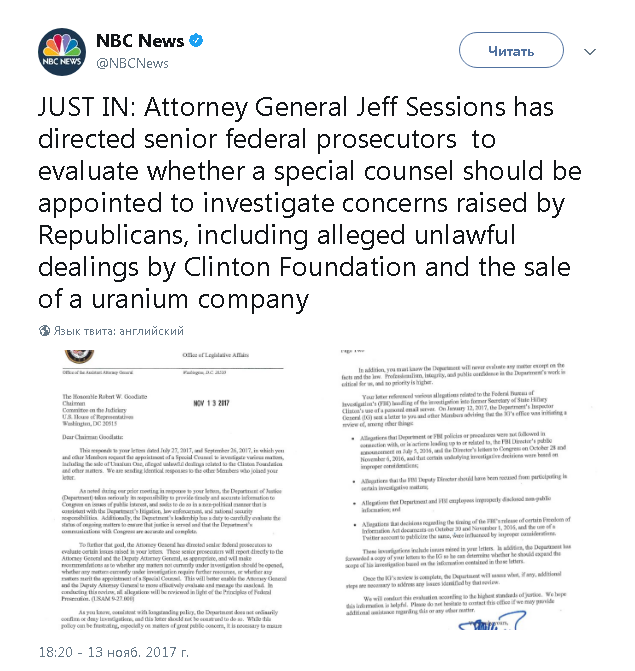Open the NBC News profile name
This screenshot has height=671, width=635.
[x=139, y=41]
